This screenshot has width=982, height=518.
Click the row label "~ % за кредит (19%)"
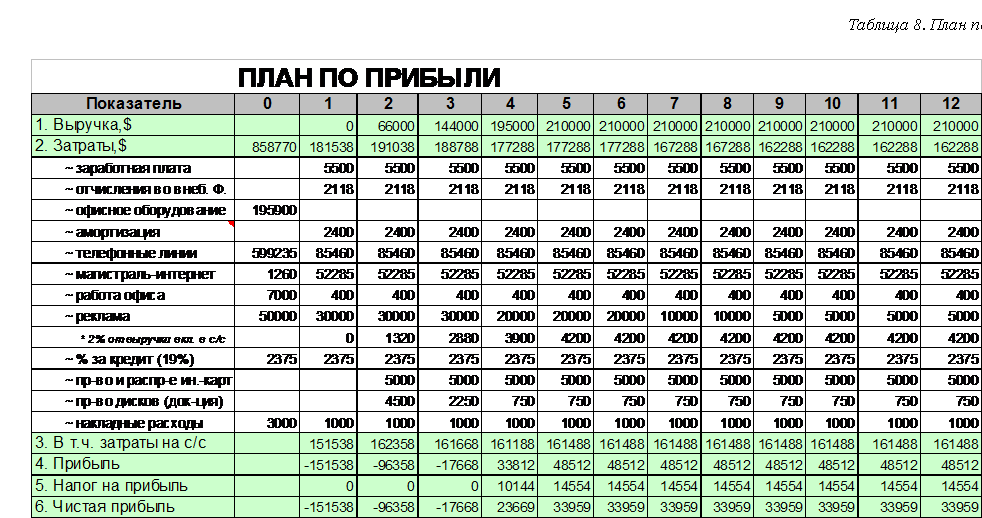click(129, 360)
